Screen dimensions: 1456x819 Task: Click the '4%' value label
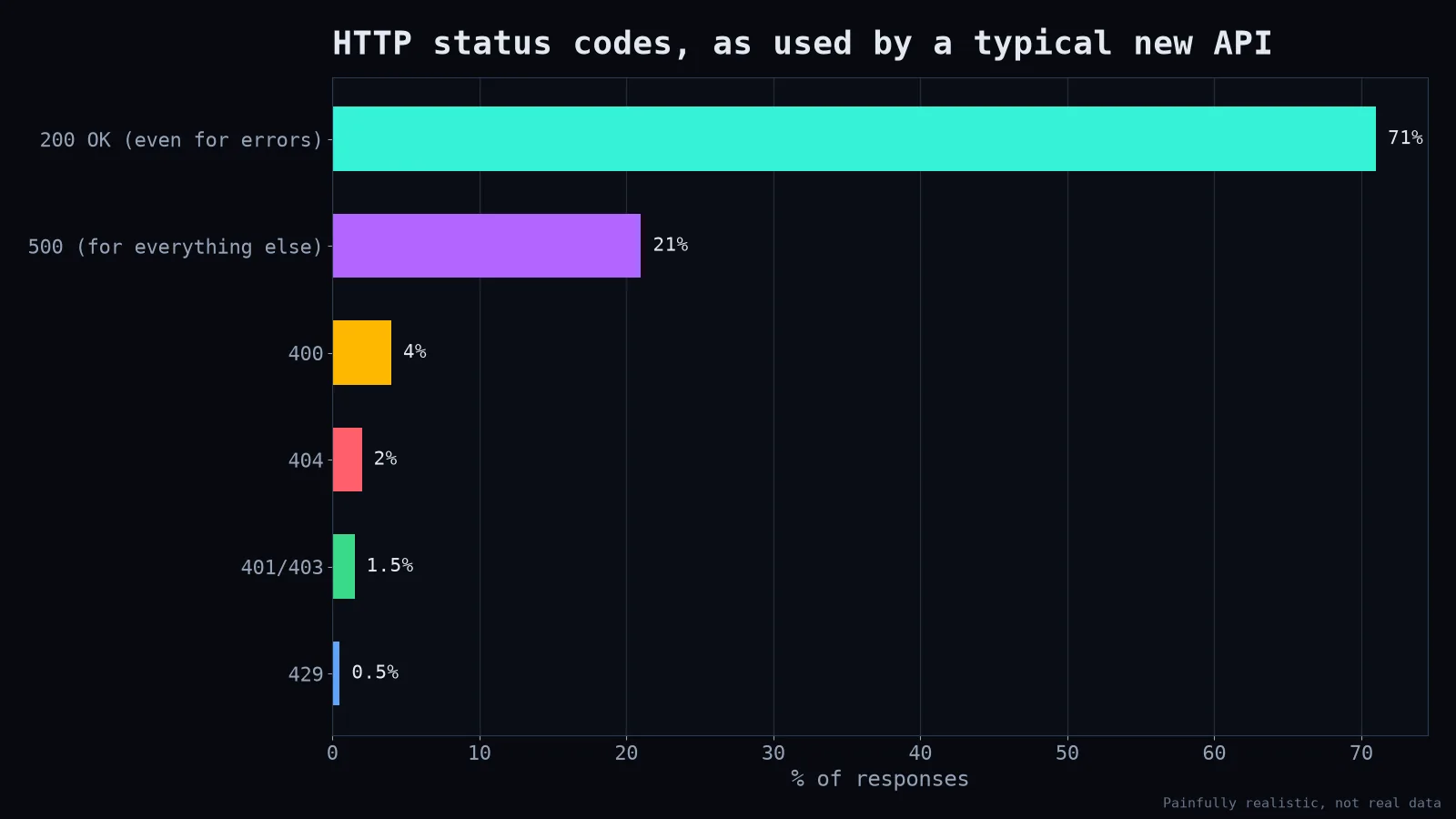(415, 351)
